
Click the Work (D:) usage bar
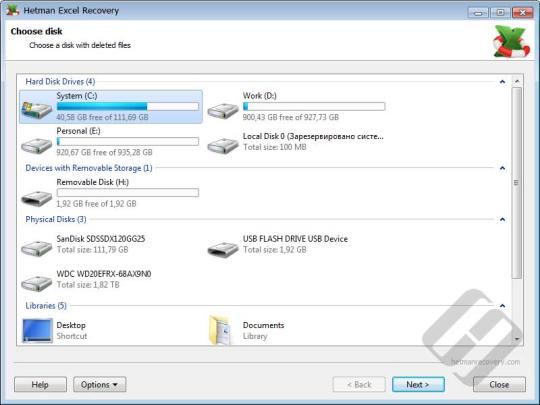(x=314, y=106)
